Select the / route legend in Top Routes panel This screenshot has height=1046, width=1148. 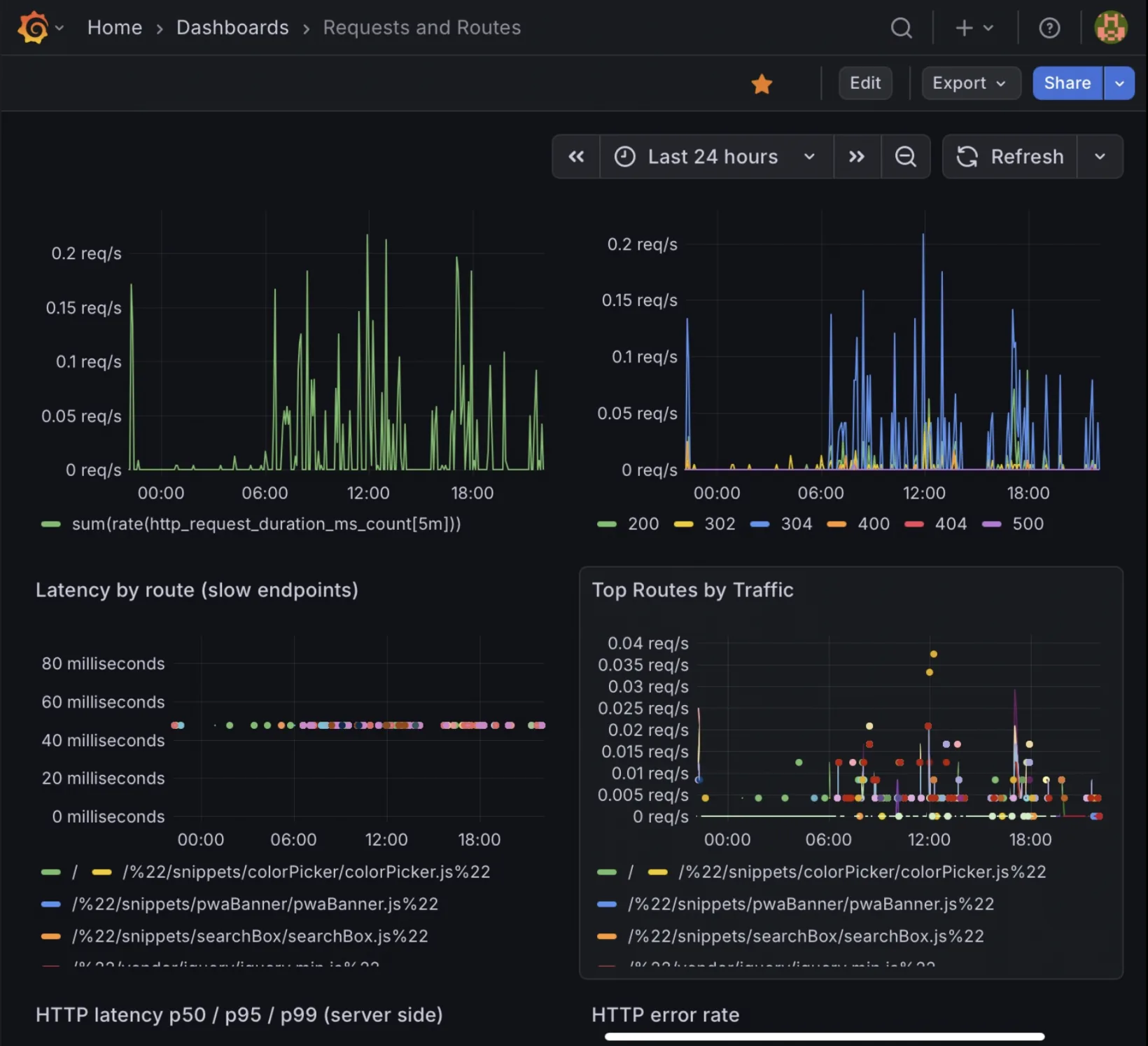(x=630, y=872)
